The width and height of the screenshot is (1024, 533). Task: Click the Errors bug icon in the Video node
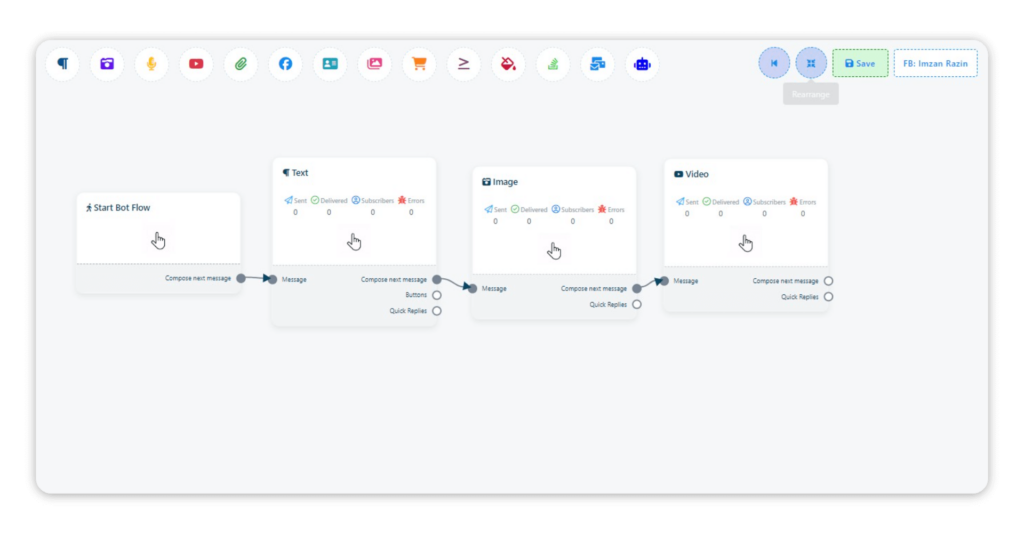794,201
